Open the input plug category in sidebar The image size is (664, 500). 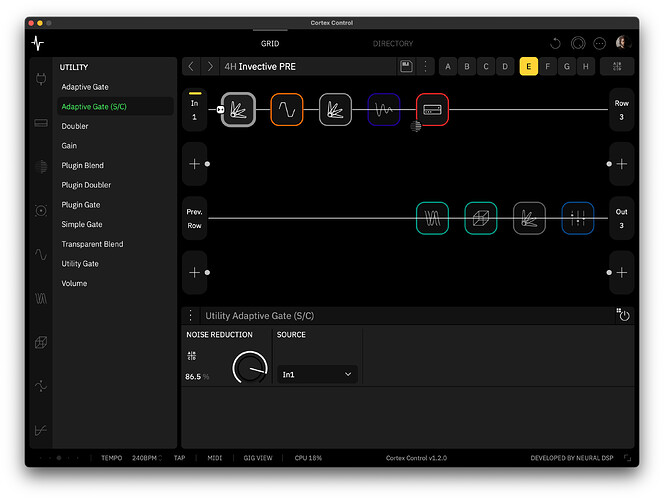pyautogui.click(x=41, y=79)
